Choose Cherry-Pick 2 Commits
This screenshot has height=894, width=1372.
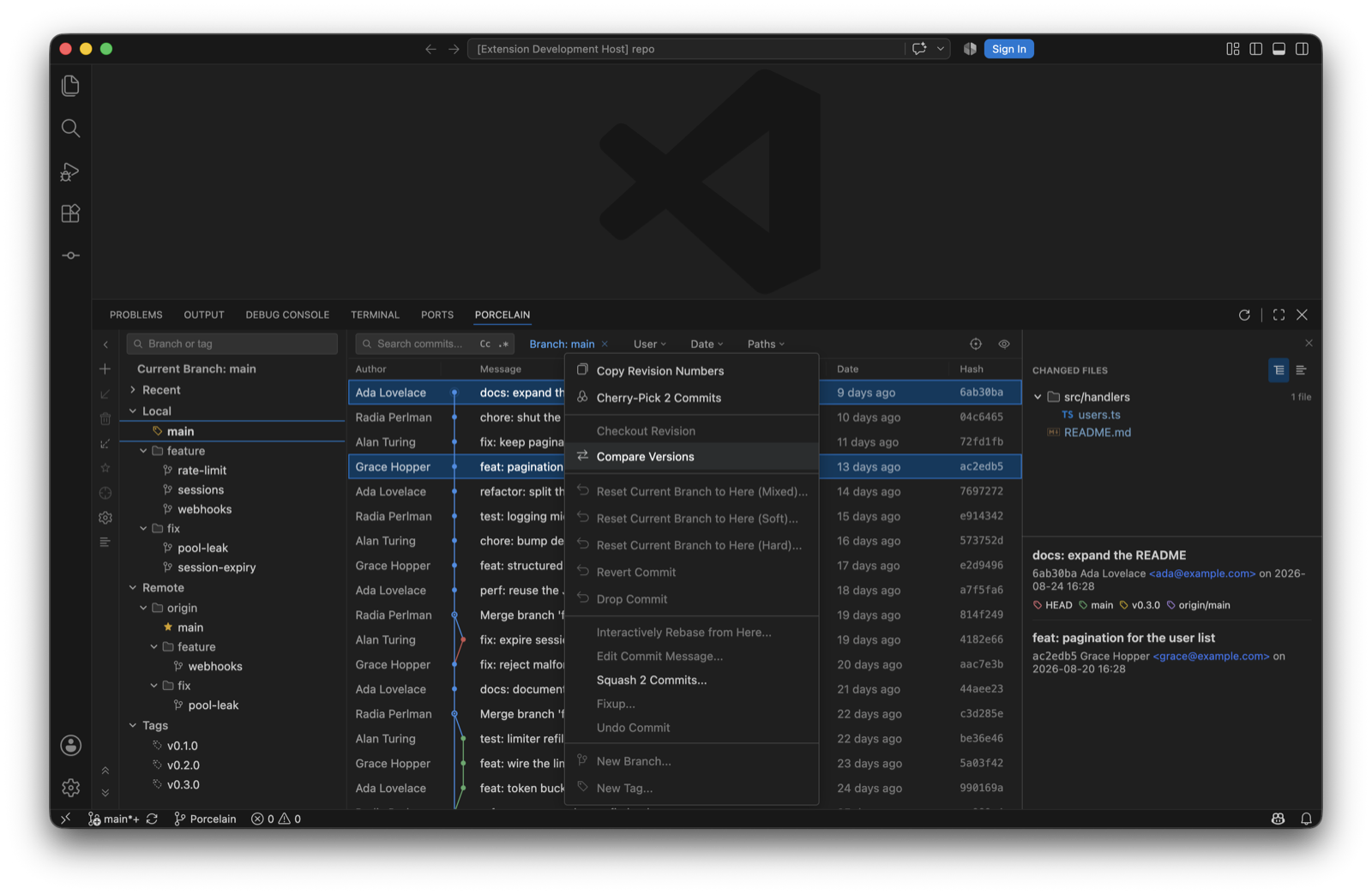pyautogui.click(x=691, y=398)
